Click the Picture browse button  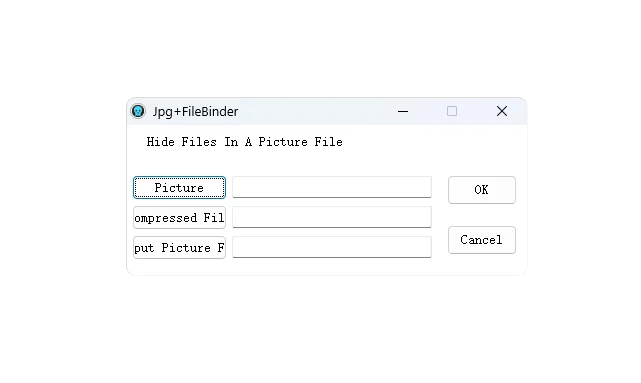[x=179, y=188]
